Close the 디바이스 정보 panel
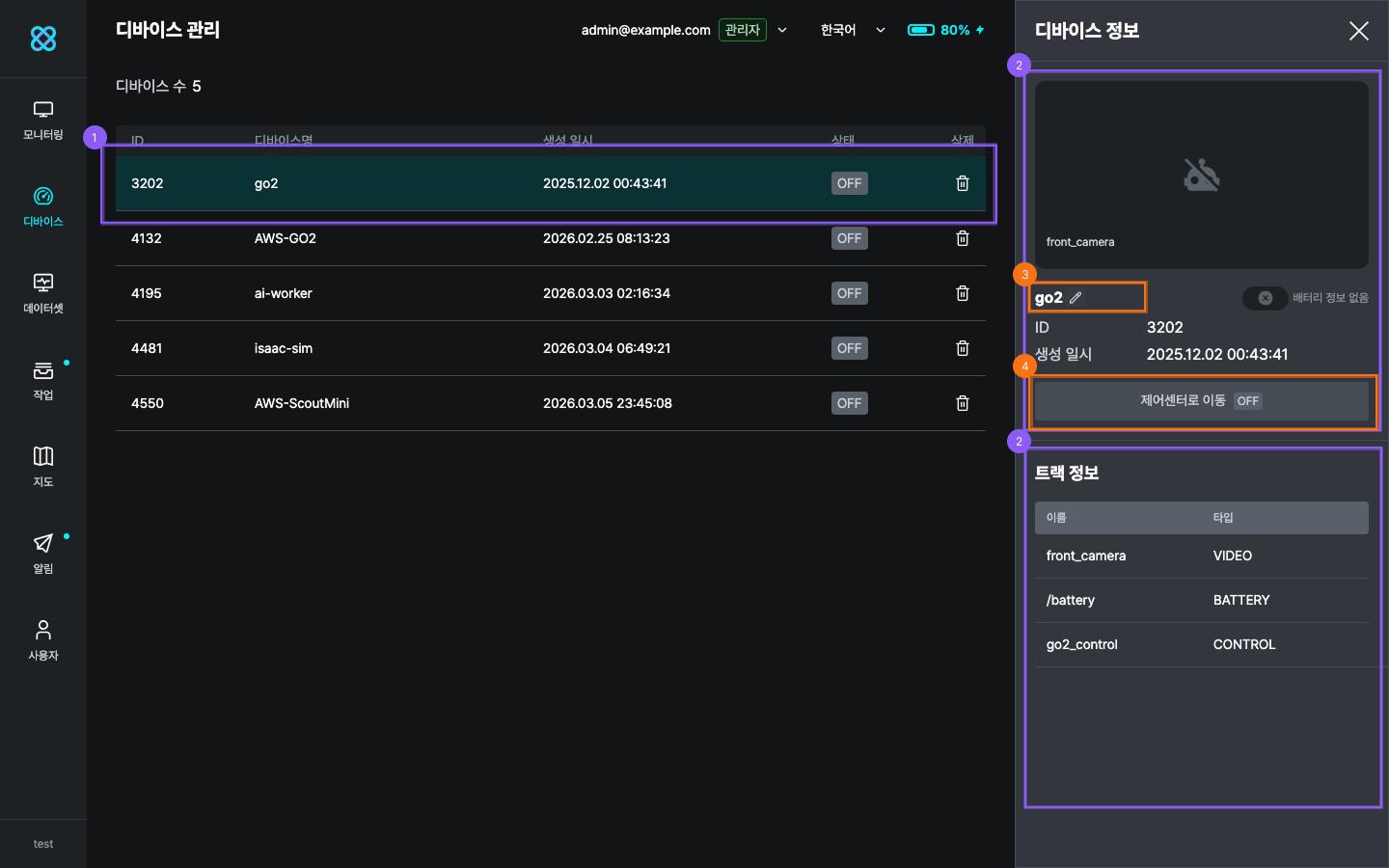The height and width of the screenshot is (868, 1389). [x=1358, y=31]
